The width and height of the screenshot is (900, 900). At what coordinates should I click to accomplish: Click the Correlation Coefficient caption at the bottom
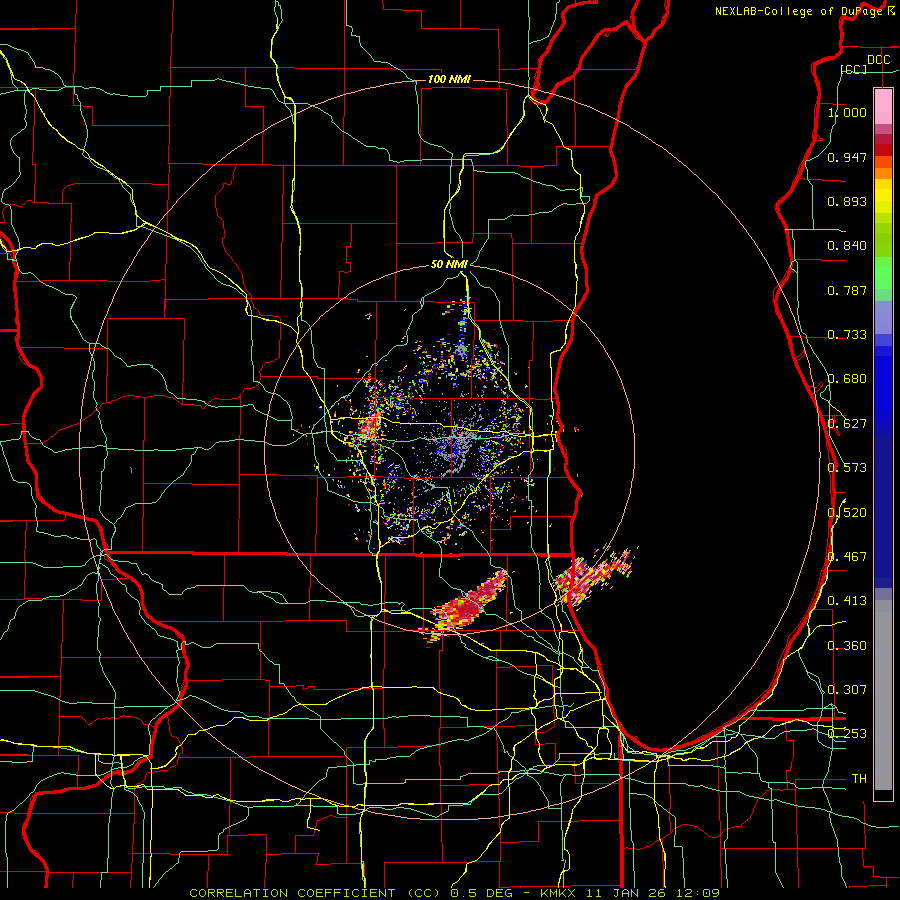coord(454,893)
